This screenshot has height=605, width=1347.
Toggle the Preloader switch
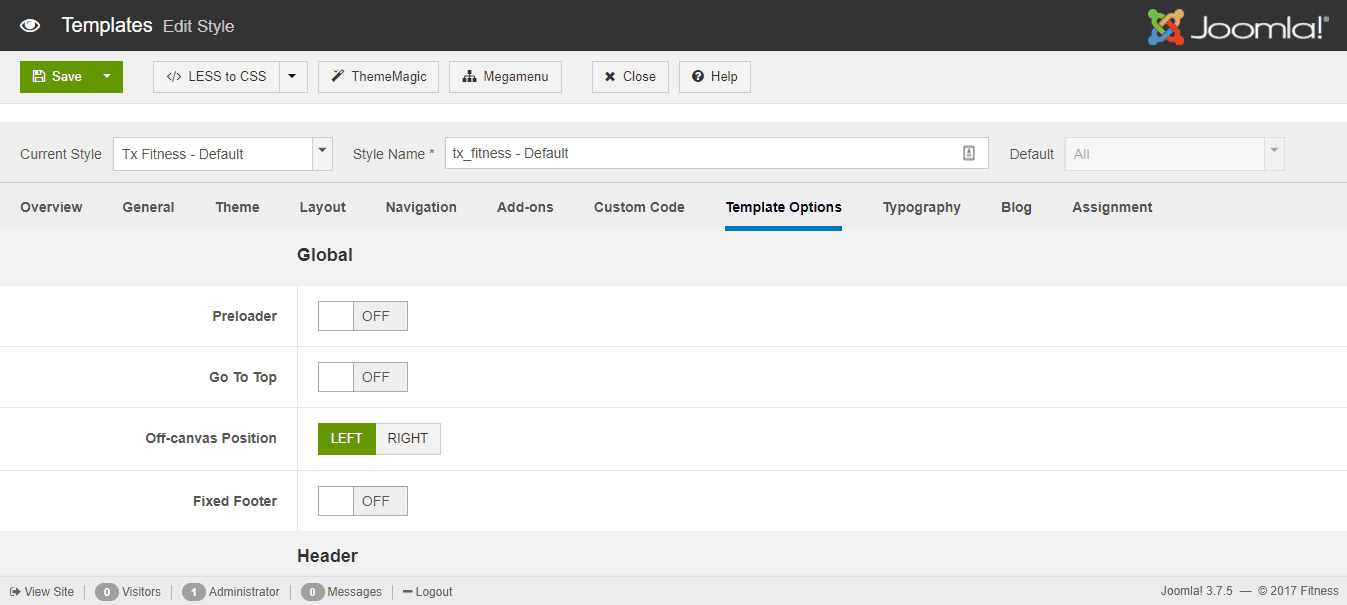click(x=362, y=316)
